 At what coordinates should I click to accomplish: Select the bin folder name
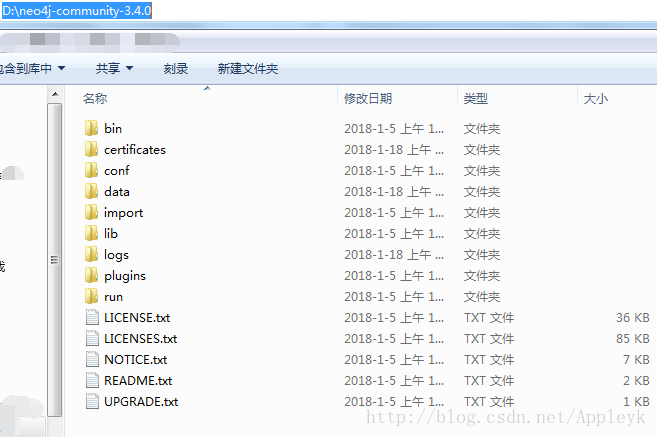tap(113, 128)
